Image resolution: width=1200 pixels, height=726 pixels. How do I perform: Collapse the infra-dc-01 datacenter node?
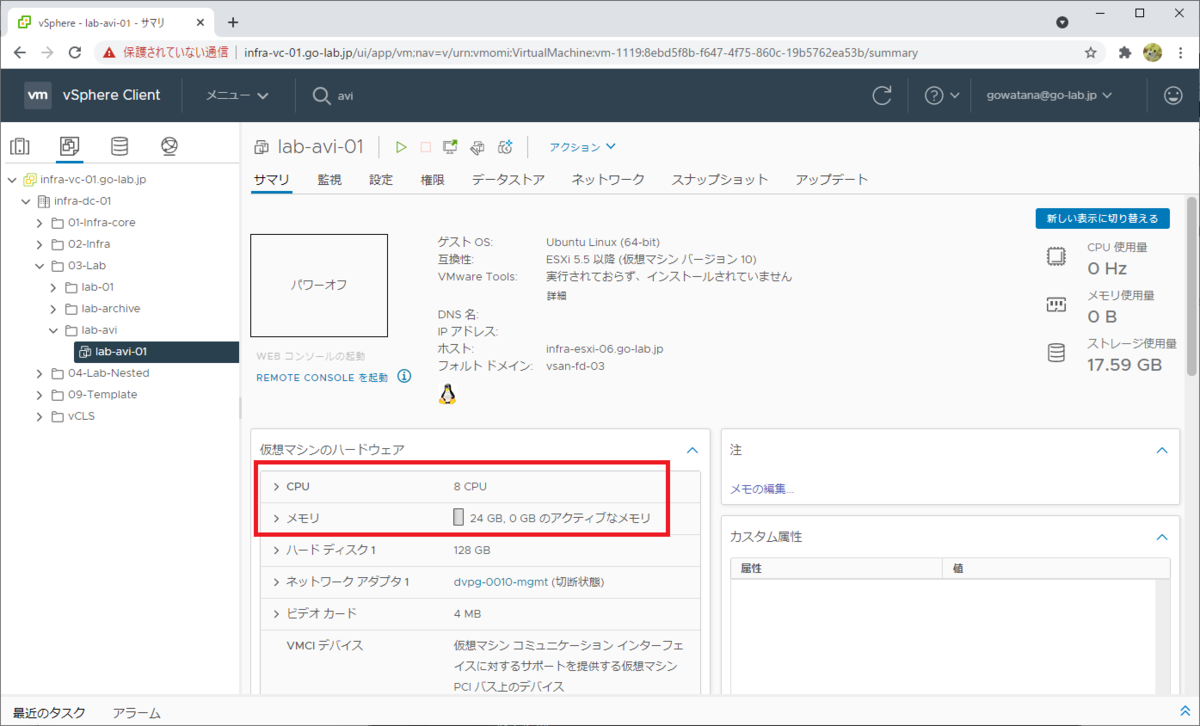pyautogui.click(x=26, y=201)
